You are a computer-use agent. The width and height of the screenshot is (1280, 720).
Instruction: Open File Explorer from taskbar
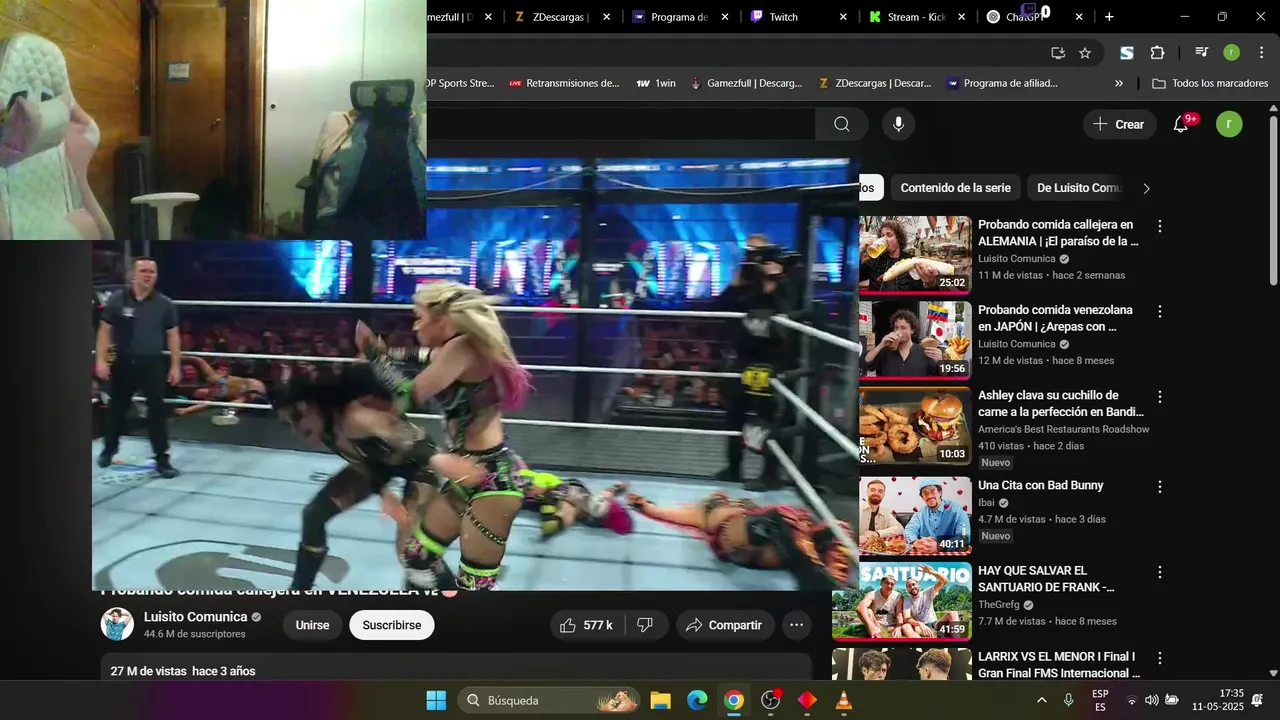click(660, 700)
